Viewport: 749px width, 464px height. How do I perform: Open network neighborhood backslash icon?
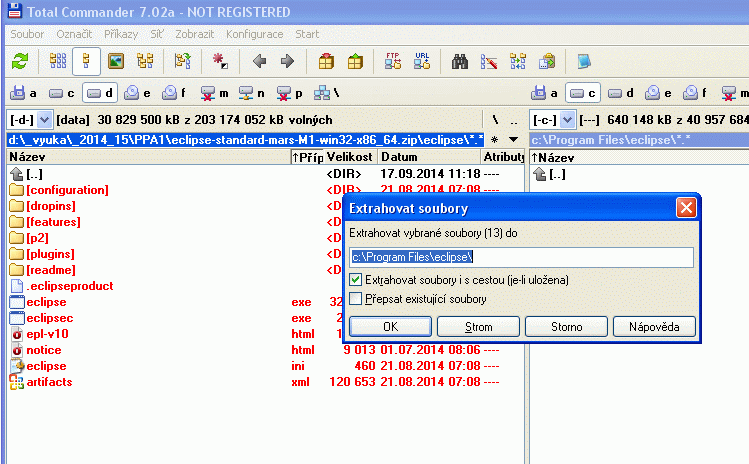tap(327, 93)
